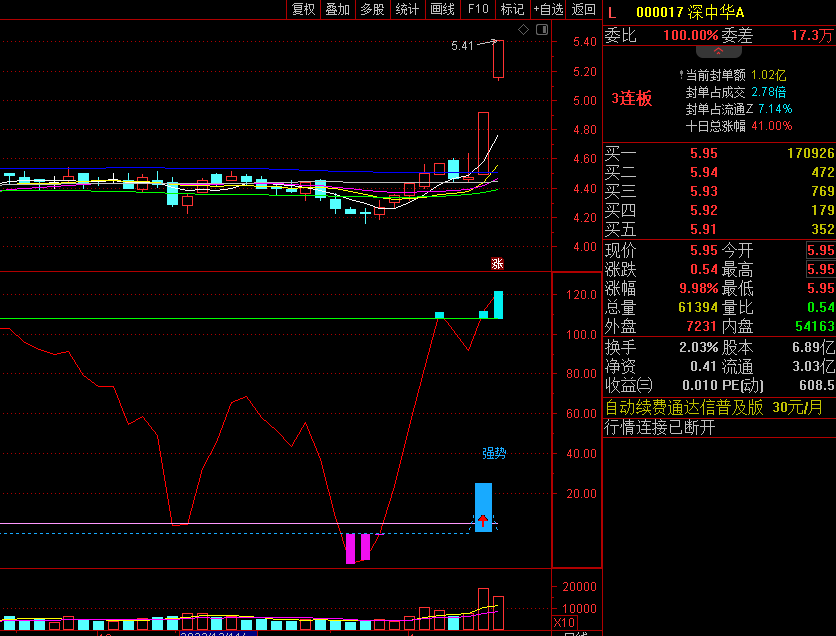Click 封单占流通Z value 7.14%
Image resolution: width=836 pixels, height=636 pixels.
click(x=775, y=109)
